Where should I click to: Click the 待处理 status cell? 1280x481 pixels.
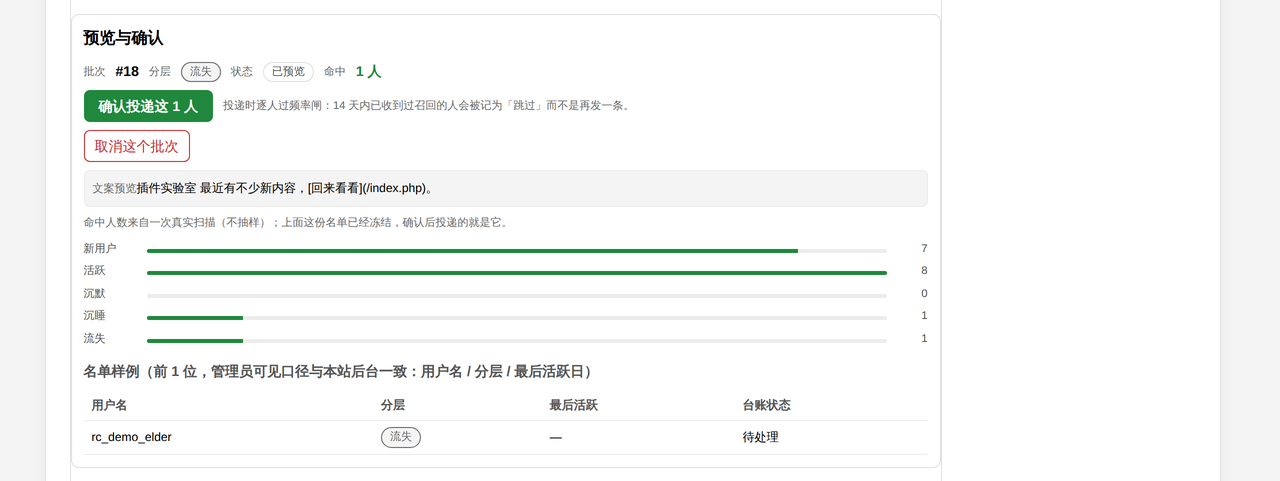point(760,437)
